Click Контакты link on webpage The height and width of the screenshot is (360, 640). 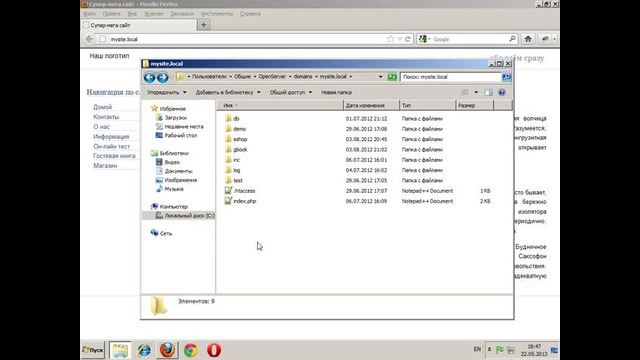106,117
